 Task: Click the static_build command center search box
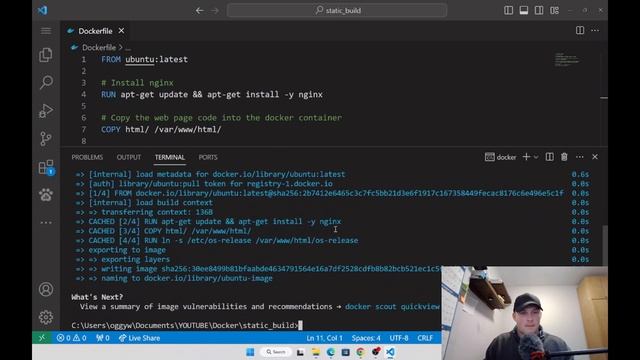pos(337,11)
